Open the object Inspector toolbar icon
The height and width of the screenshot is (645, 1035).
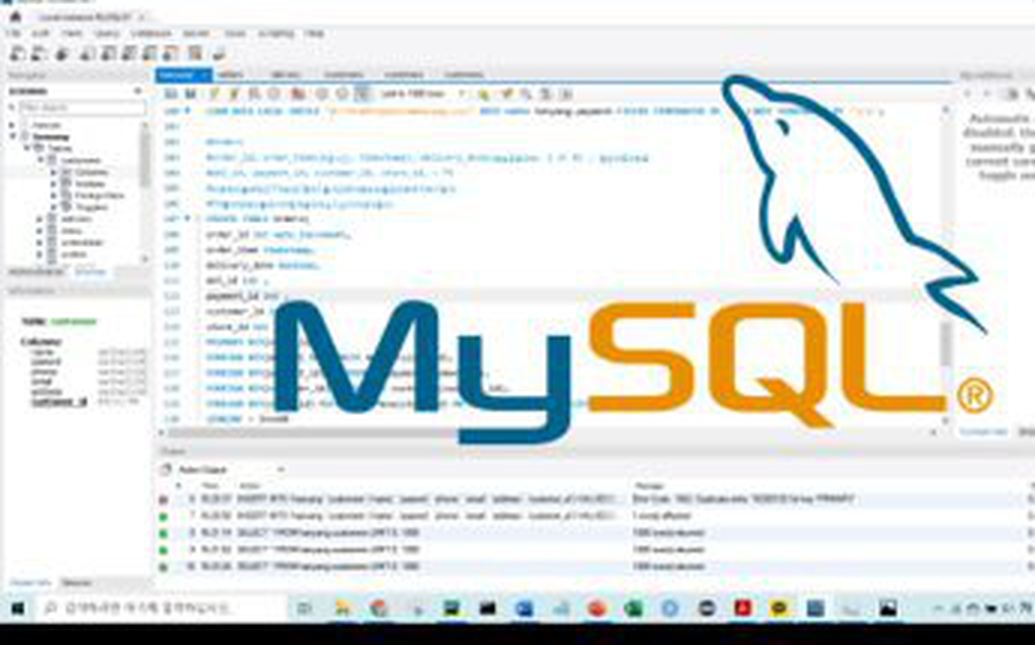(x=62, y=54)
